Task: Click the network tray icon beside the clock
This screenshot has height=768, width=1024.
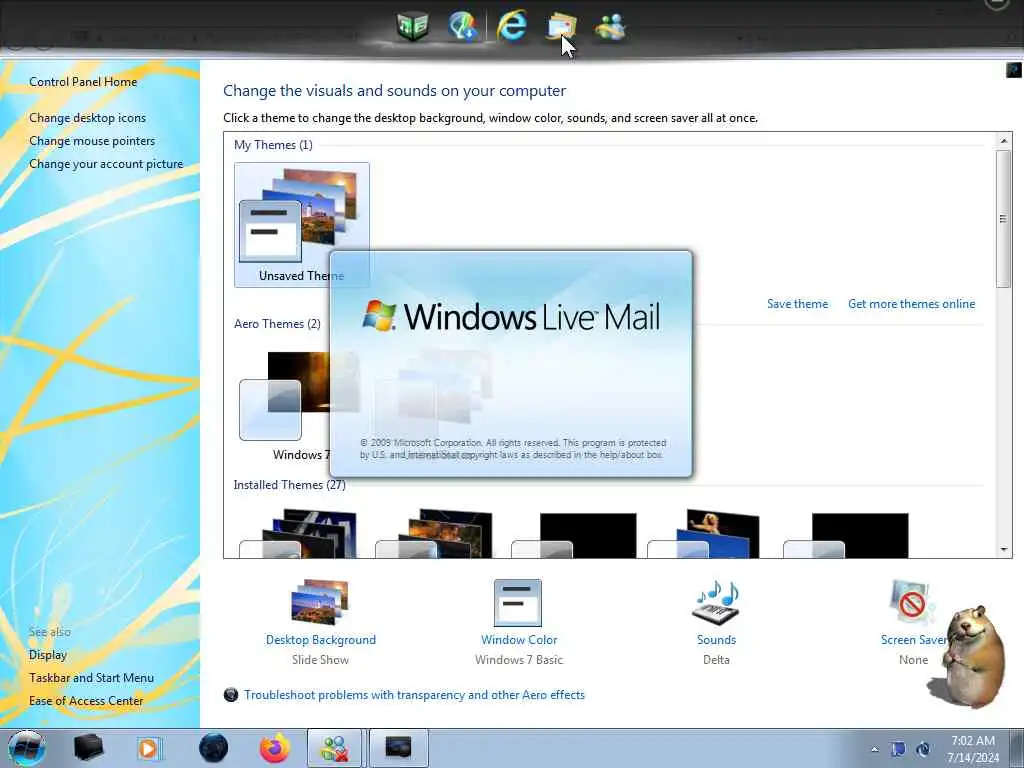Action: click(x=923, y=749)
